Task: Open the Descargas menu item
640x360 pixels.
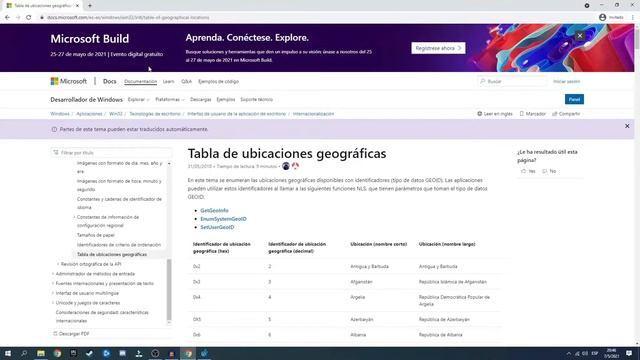Action: pos(200,100)
